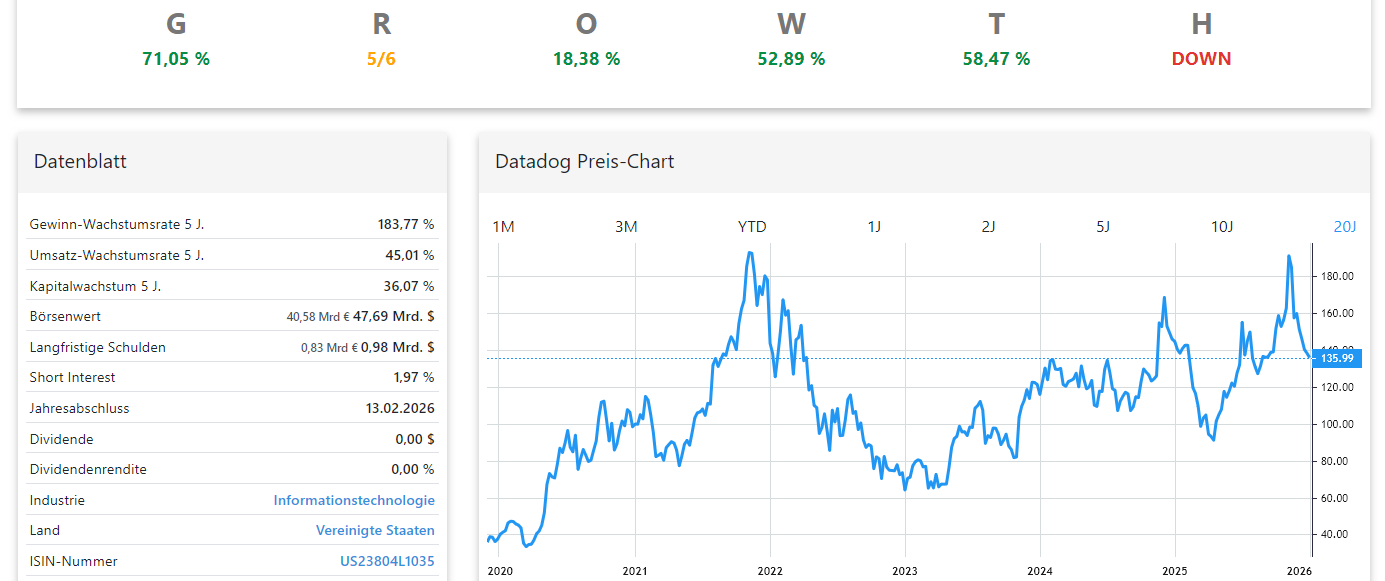Select the 20J chart range
This screenshot has height=581, width=1385.
pyautogui.click(x=1345, y=227)
